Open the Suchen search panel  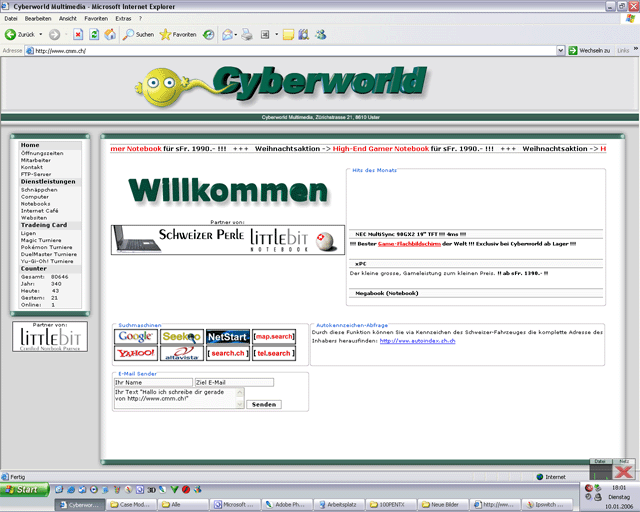coord(138,35)
